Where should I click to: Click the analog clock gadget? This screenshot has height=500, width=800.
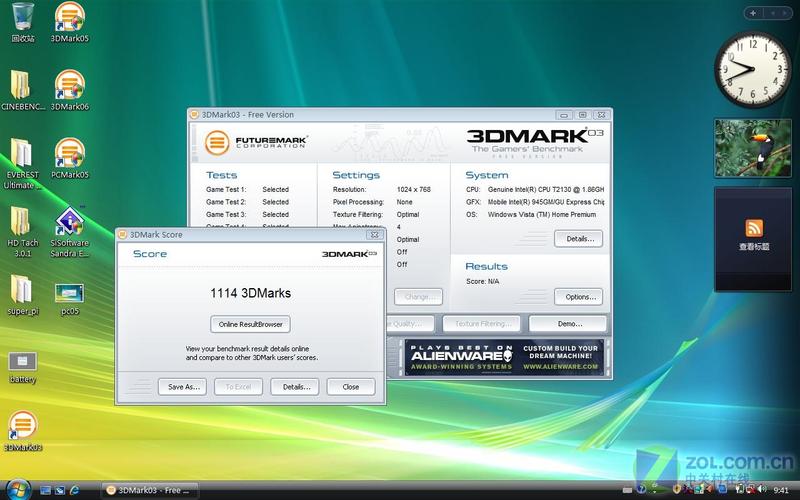(x=753, y=69)
